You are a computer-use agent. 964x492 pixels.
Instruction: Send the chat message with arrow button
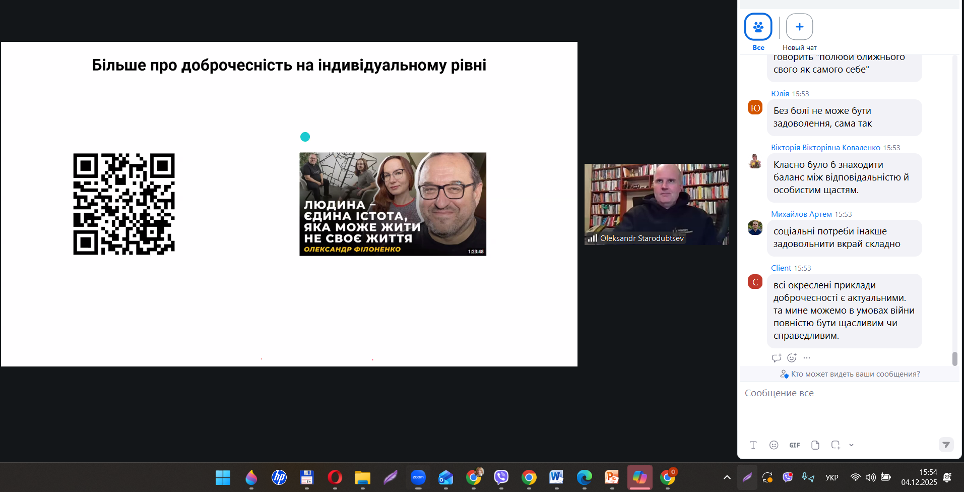tap(946, 445)
